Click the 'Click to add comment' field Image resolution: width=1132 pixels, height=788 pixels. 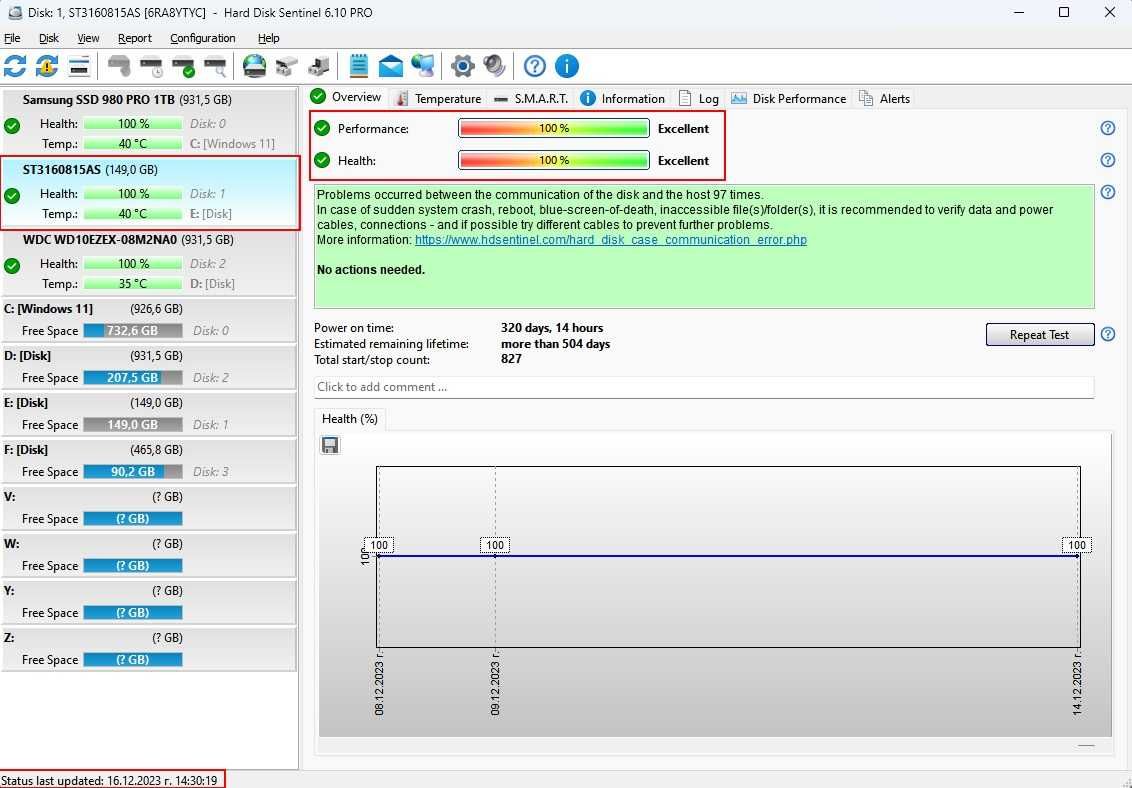point(704,387)
